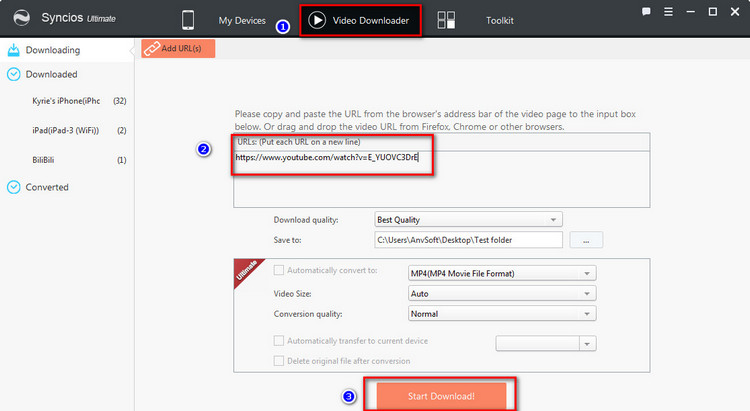Expand the Conversion quality dropdown
The height and width of the screenshot is (411, 750).
[x=502, y=313]
